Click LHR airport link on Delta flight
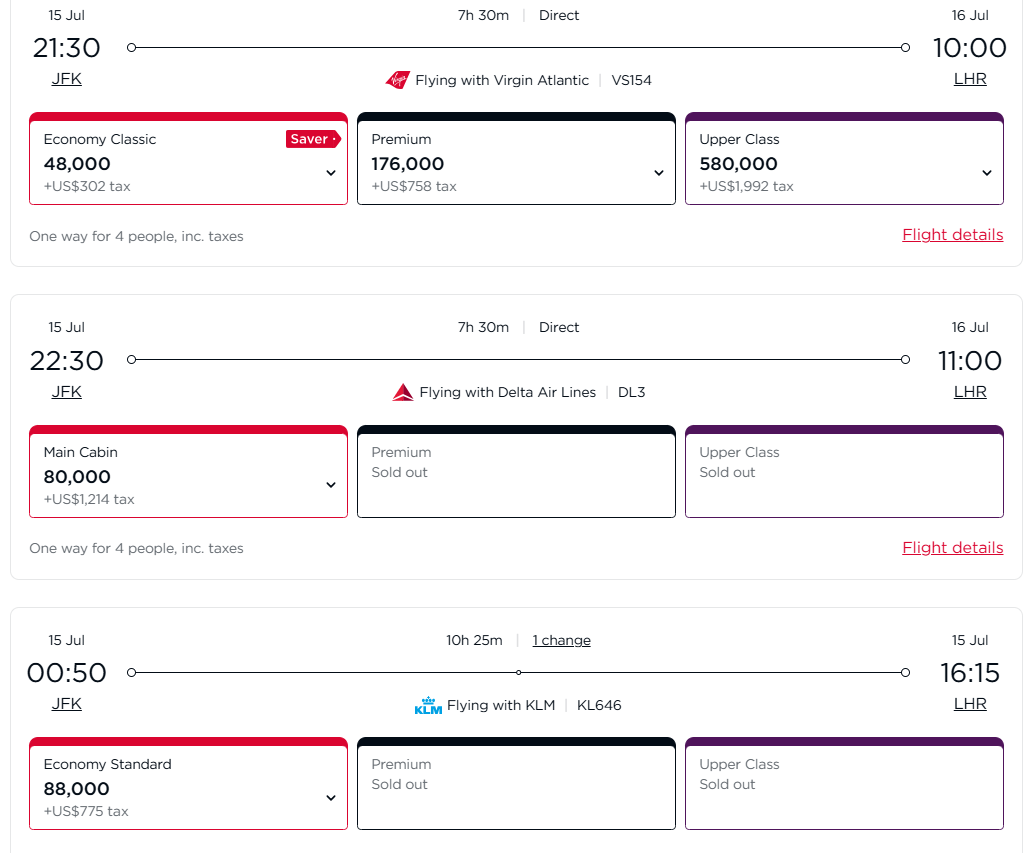 coord(970,391)
